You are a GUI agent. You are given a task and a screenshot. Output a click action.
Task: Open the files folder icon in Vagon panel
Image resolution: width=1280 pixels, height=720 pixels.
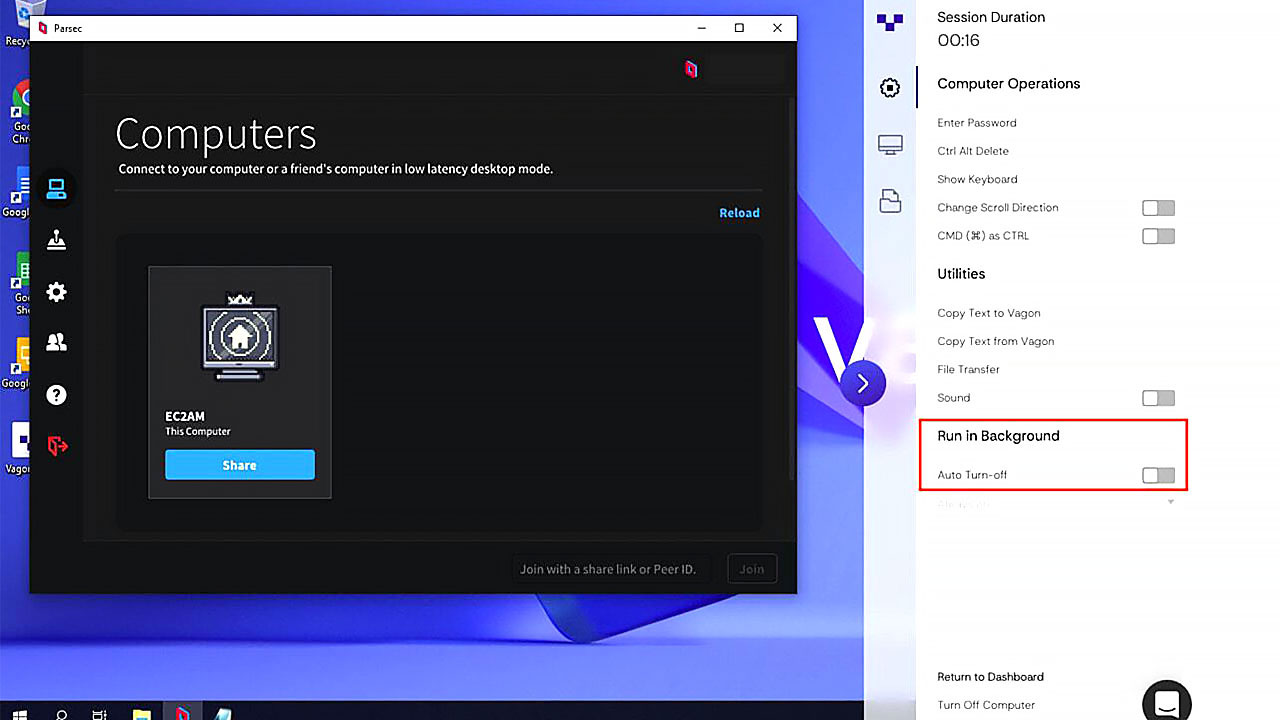point(890,200)
